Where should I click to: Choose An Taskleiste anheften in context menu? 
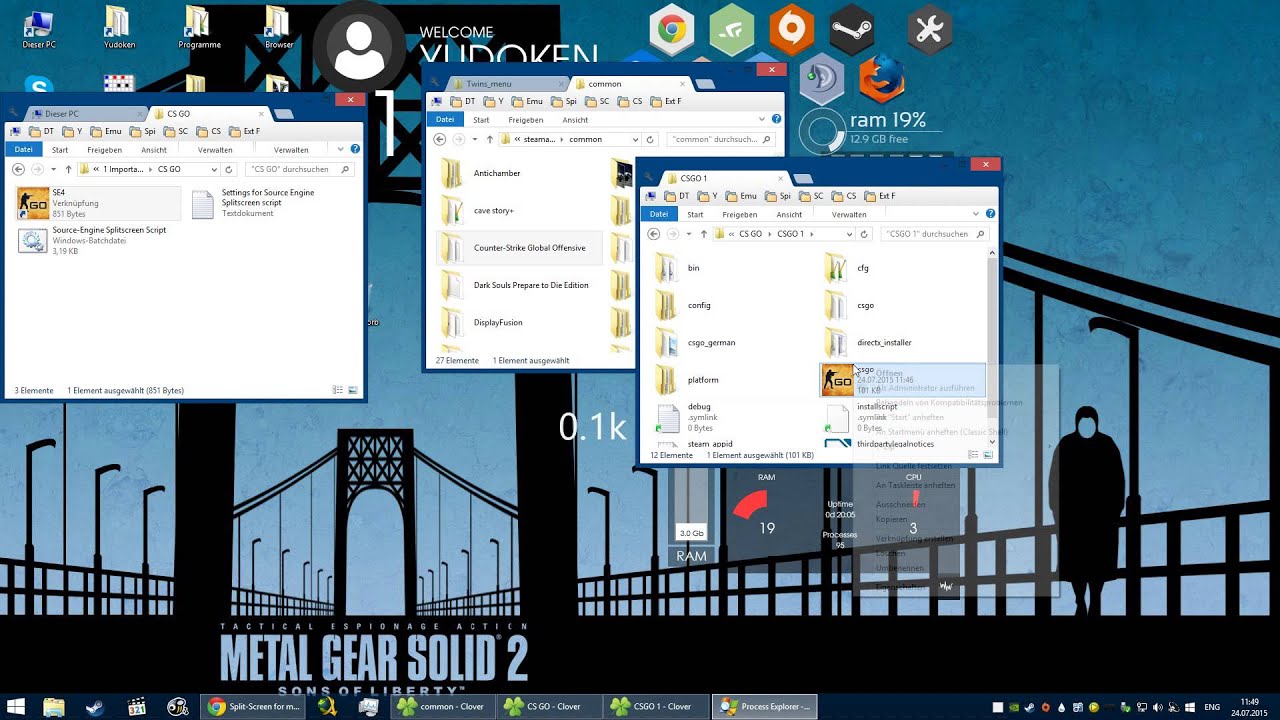tap(915, 485)
